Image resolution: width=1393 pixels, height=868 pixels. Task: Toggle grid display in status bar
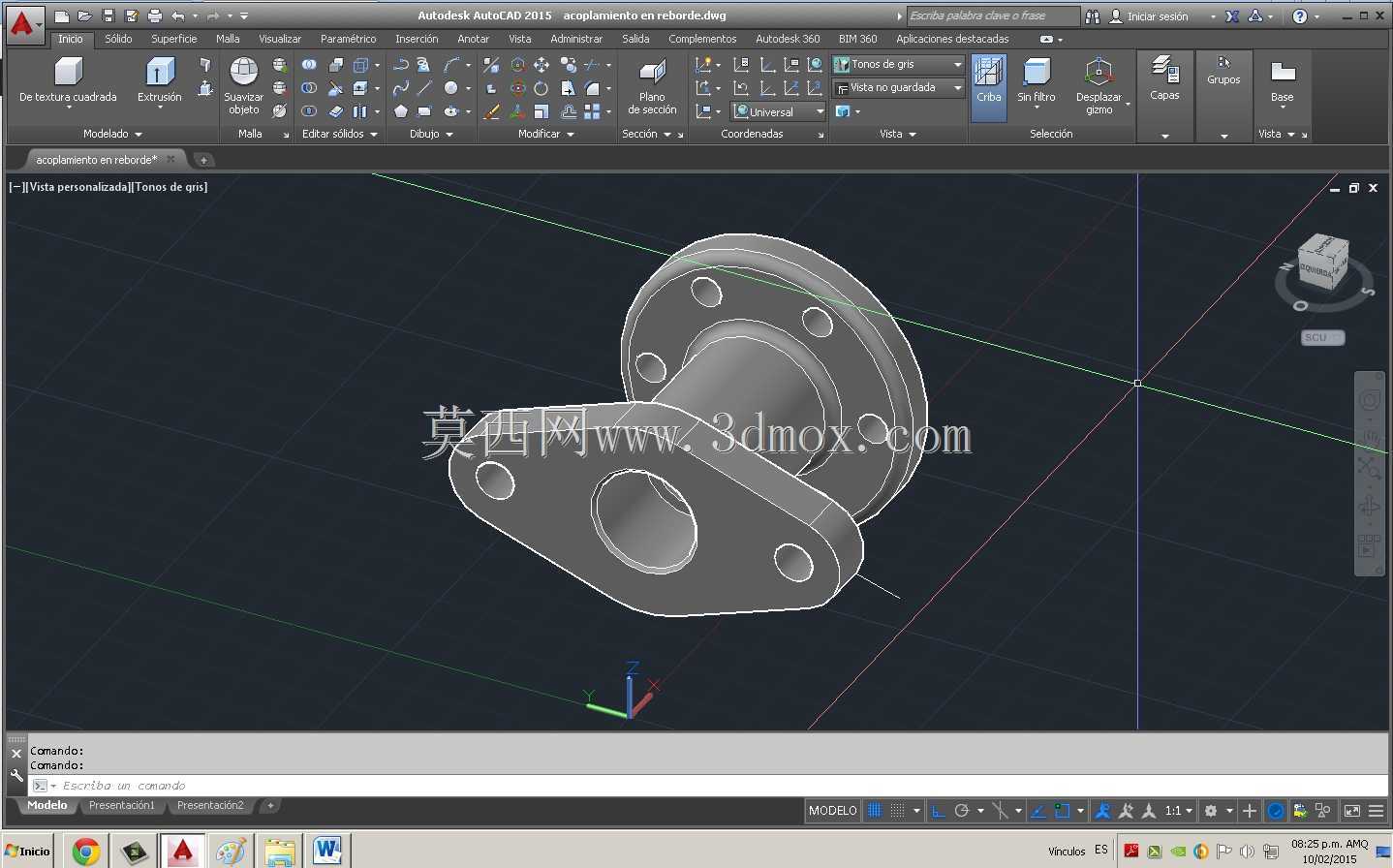[875, 811]
